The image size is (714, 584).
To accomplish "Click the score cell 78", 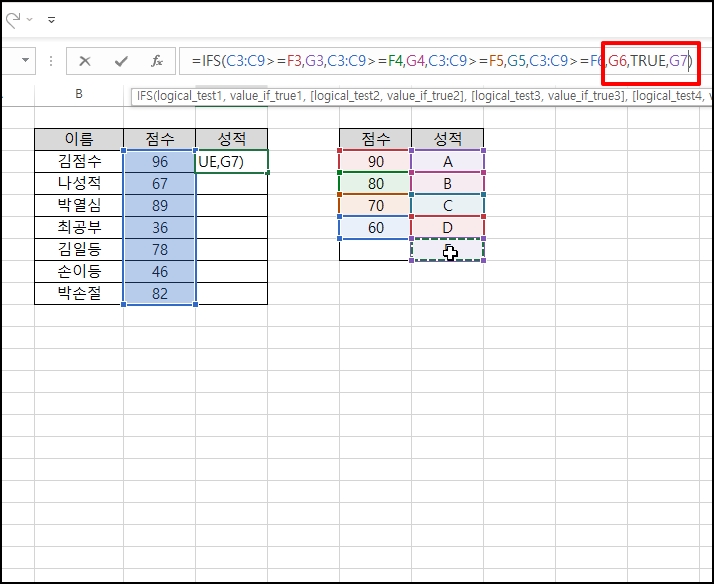I will click(x=160, y=249).
